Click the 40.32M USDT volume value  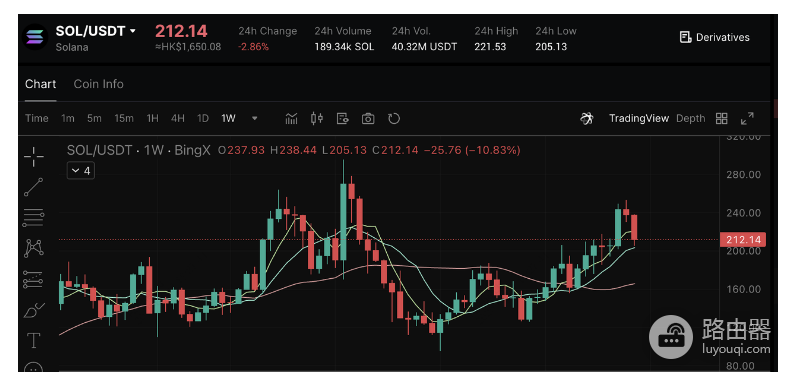click(425, 47)
